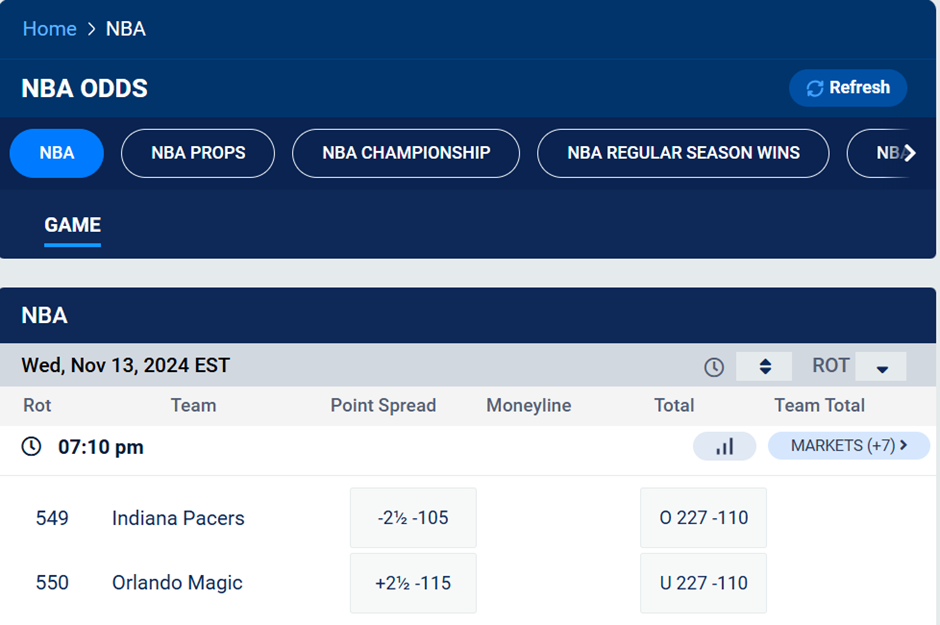The width and height of the screenshot is (940, 625).
Task: Click the clock icon in the date bar
Action: (x=713, y=366)
